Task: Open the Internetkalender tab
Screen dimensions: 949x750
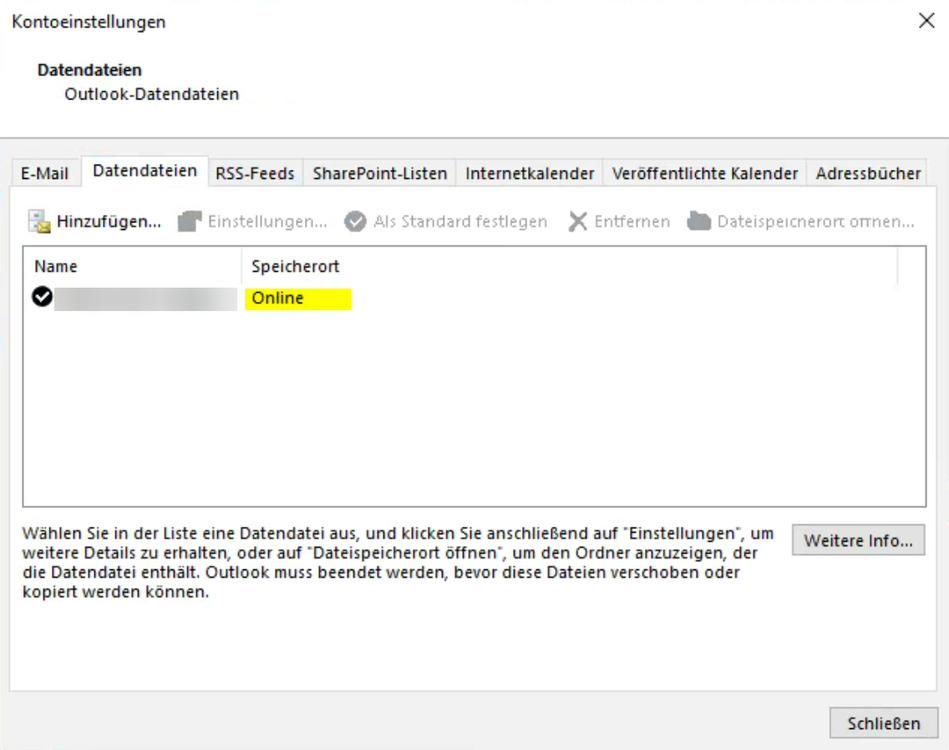Action: (530, 173)
